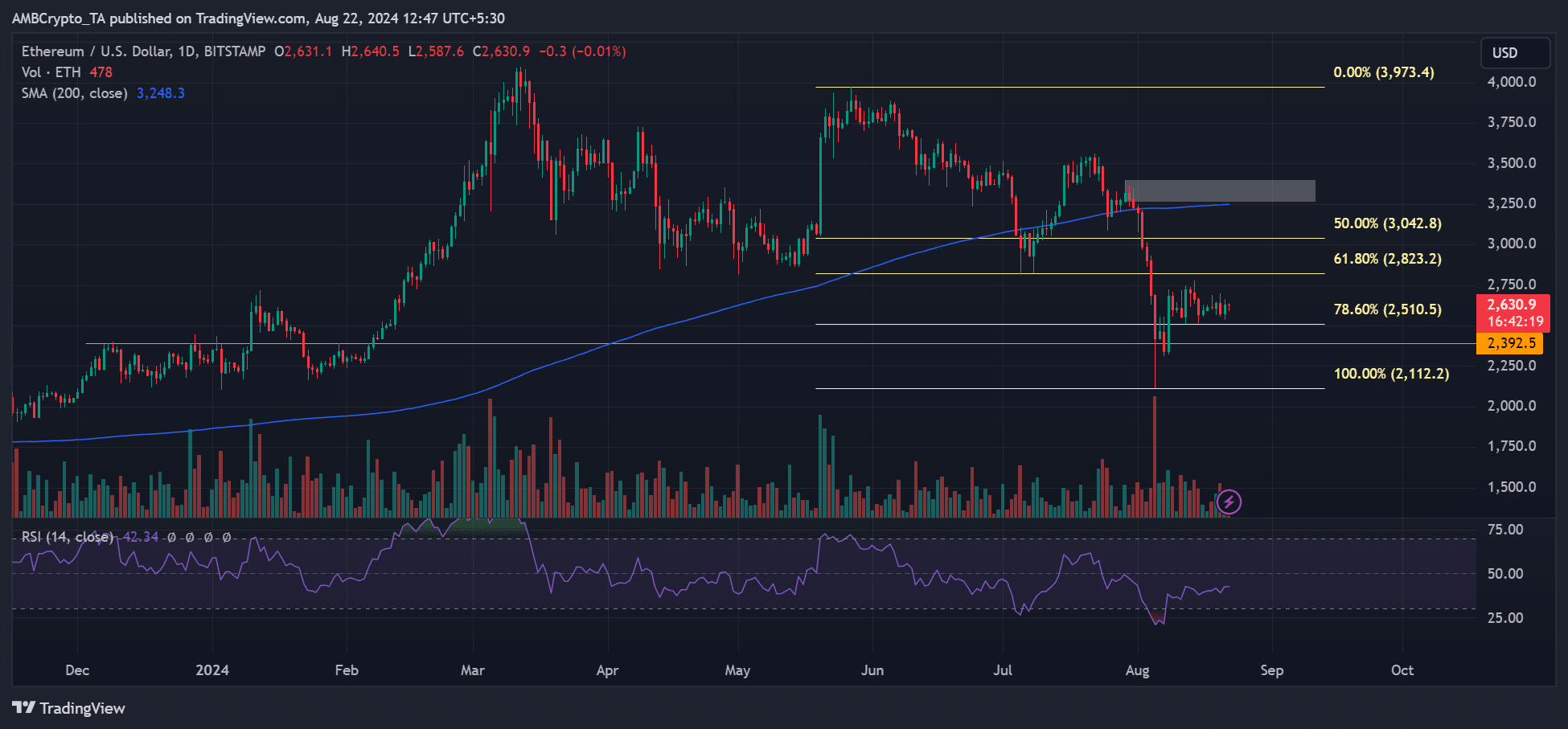Click the Vol · ETH indicator label
The height and width of the screenshot is (729, 1568).
pyautogui.click(x=51, y=72)
